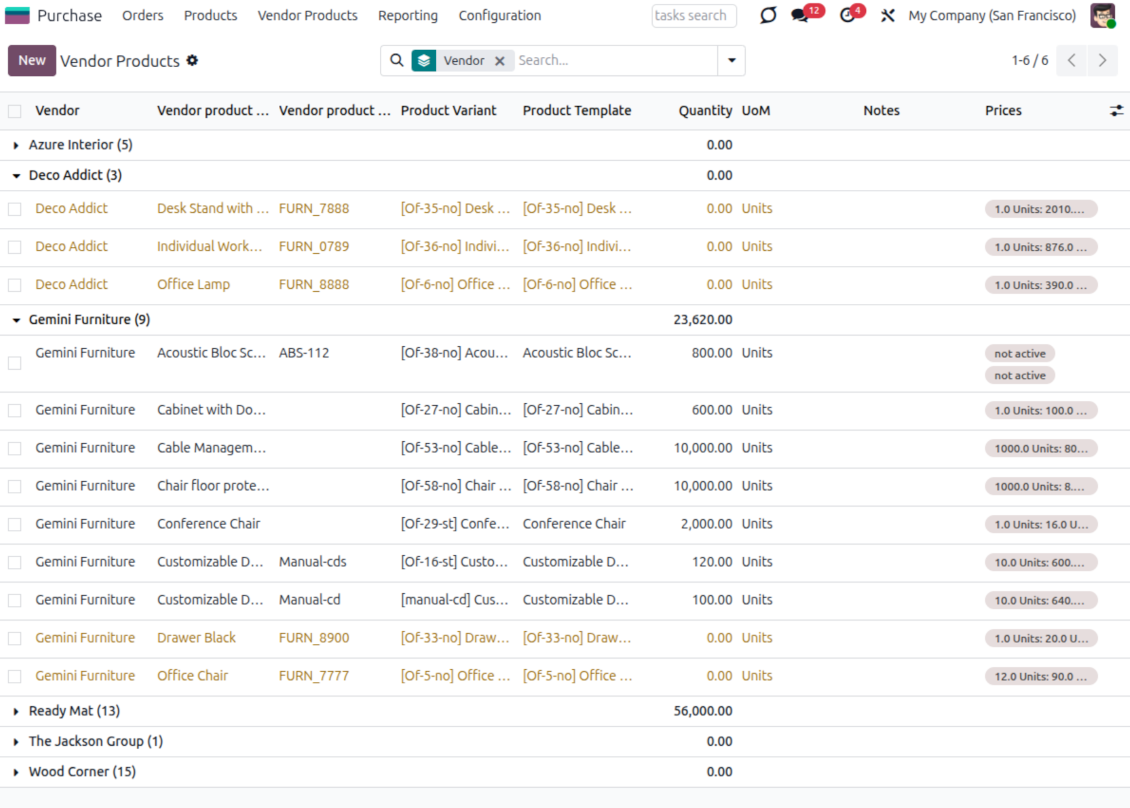Select the Conference Chair row checkbox
The width and height of the screenshot is (1130, 808).
(15, 524)
